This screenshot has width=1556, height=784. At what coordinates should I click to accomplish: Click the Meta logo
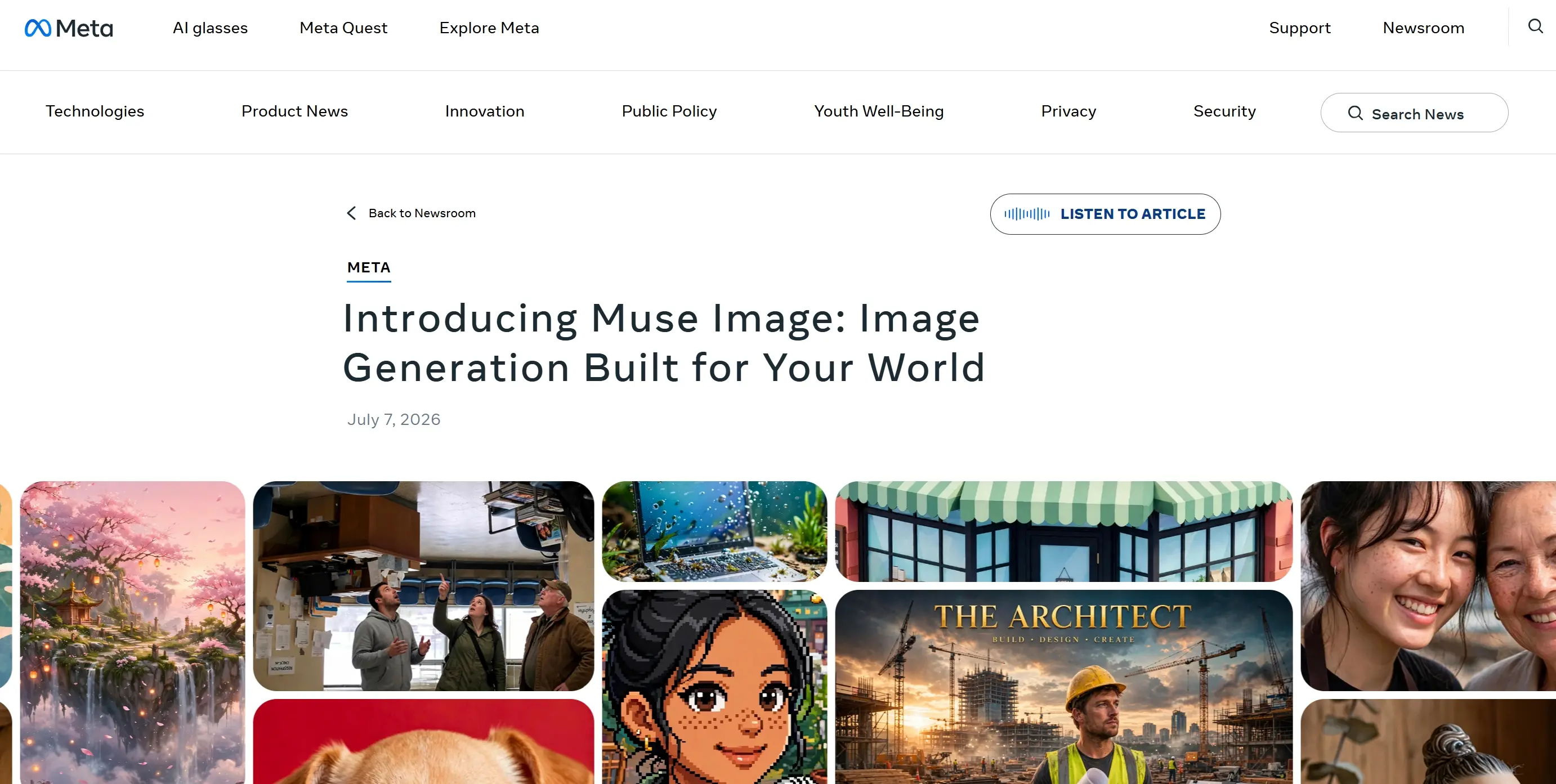coord(68,28)
